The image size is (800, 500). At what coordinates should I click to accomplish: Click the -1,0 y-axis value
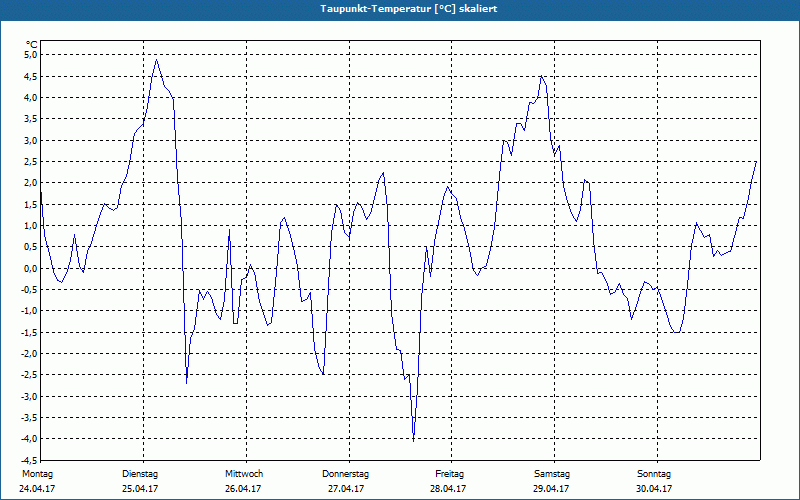pos(29,311)
